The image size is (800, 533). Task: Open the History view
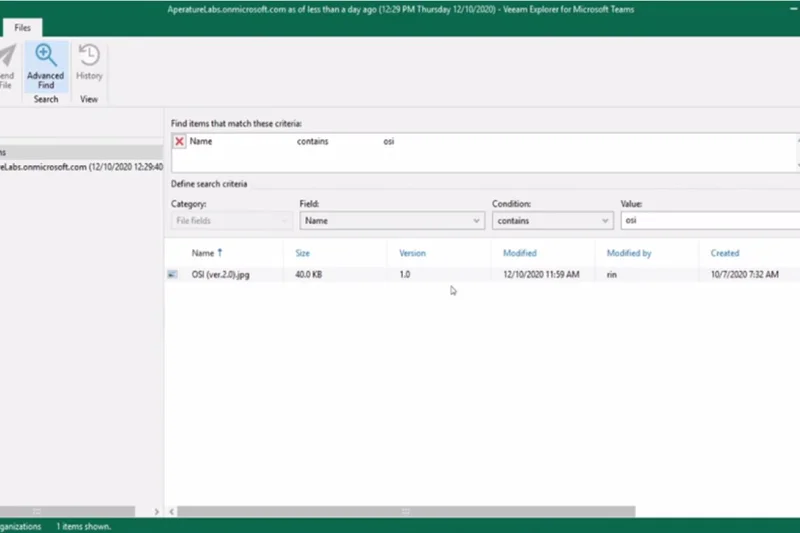pyautogui.click(x=89, y=63)
